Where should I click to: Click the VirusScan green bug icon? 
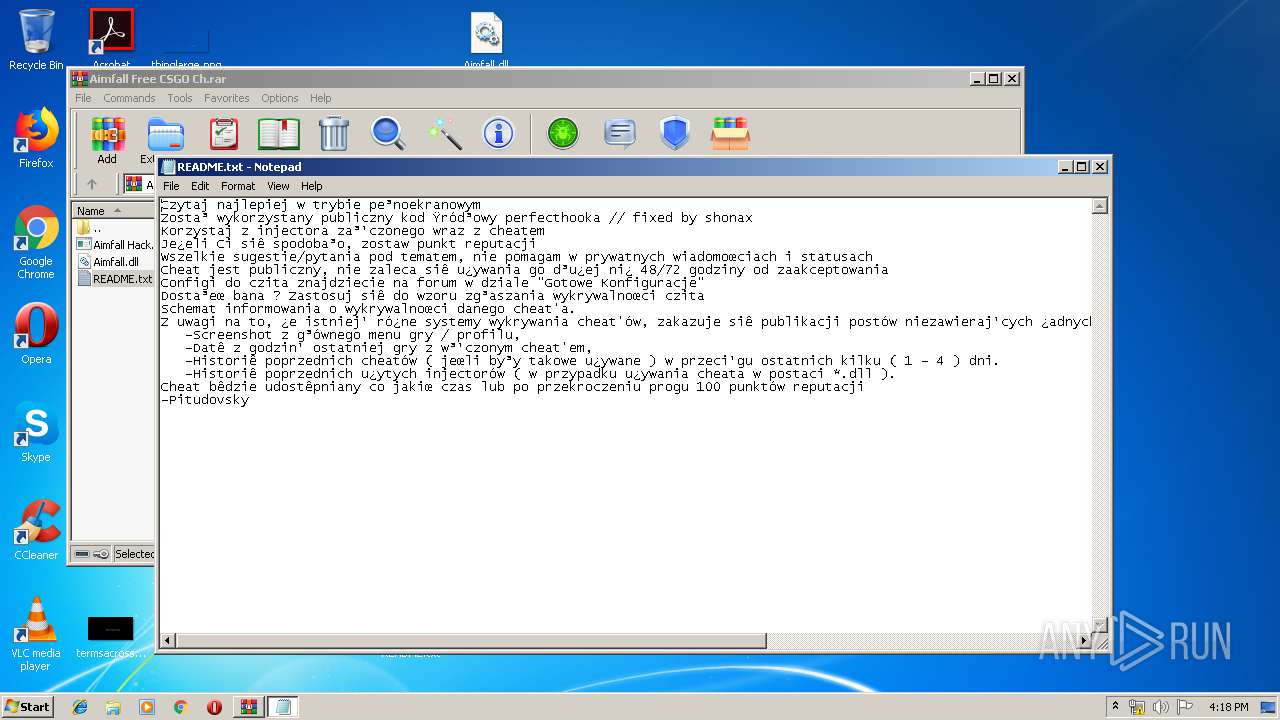[563, 133]
